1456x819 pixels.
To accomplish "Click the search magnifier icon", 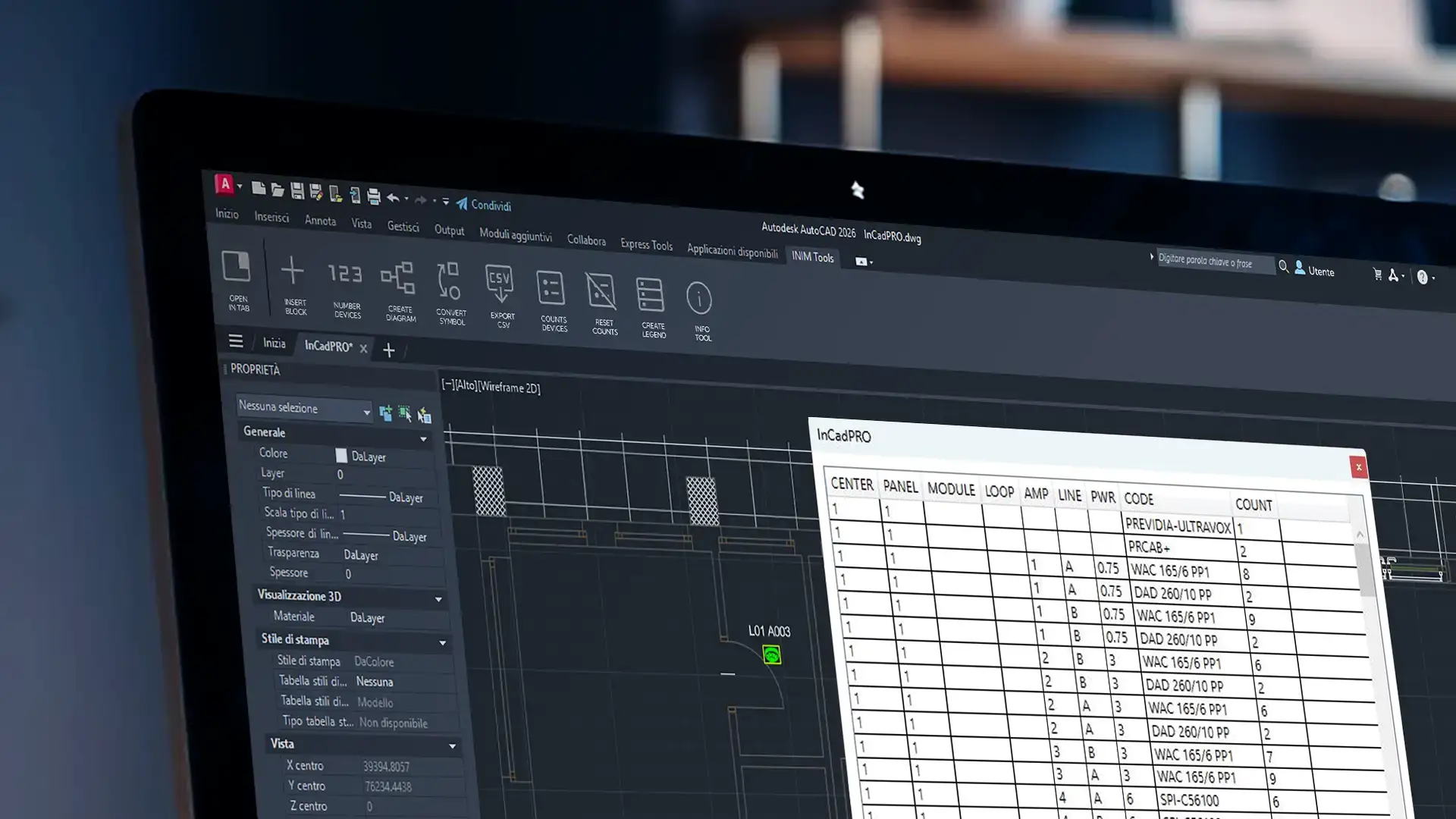I will 1283,267.
